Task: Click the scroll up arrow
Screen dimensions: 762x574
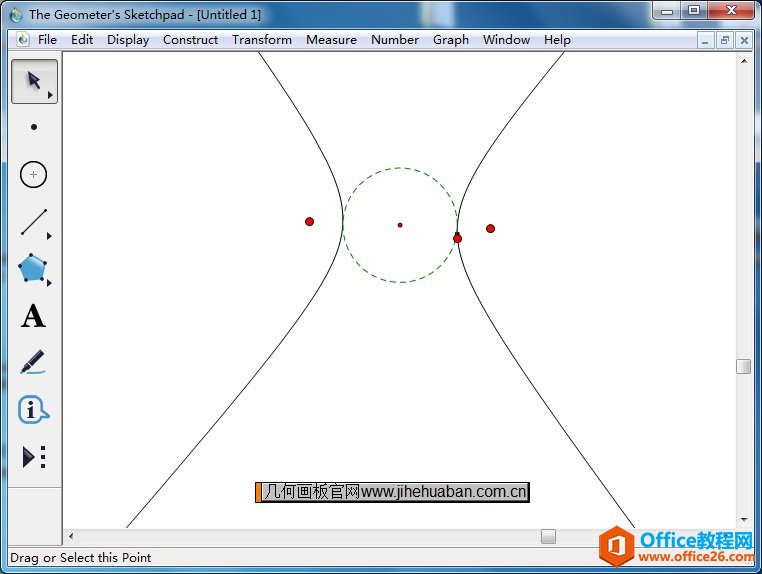Action: click(744, 61)
